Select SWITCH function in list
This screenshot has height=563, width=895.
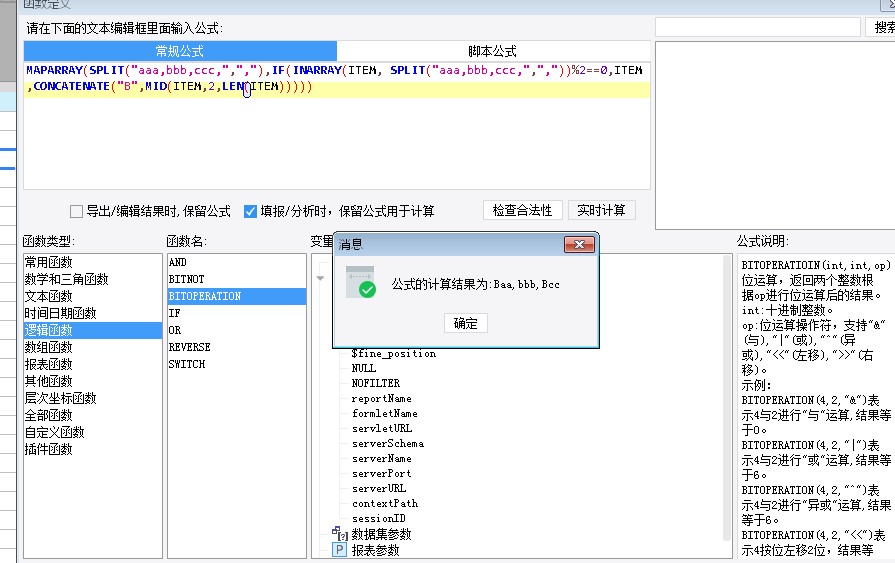coord(237,364)
